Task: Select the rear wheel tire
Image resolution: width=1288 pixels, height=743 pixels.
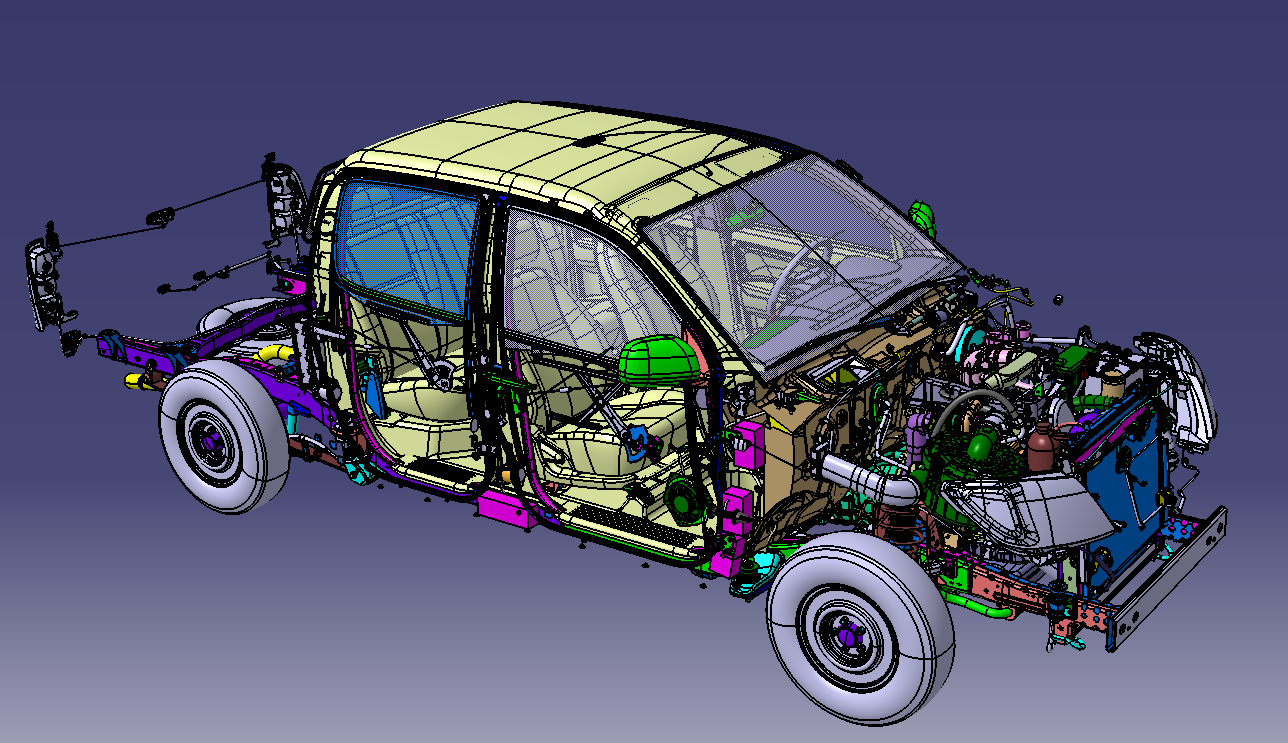Action: [223, 437]
